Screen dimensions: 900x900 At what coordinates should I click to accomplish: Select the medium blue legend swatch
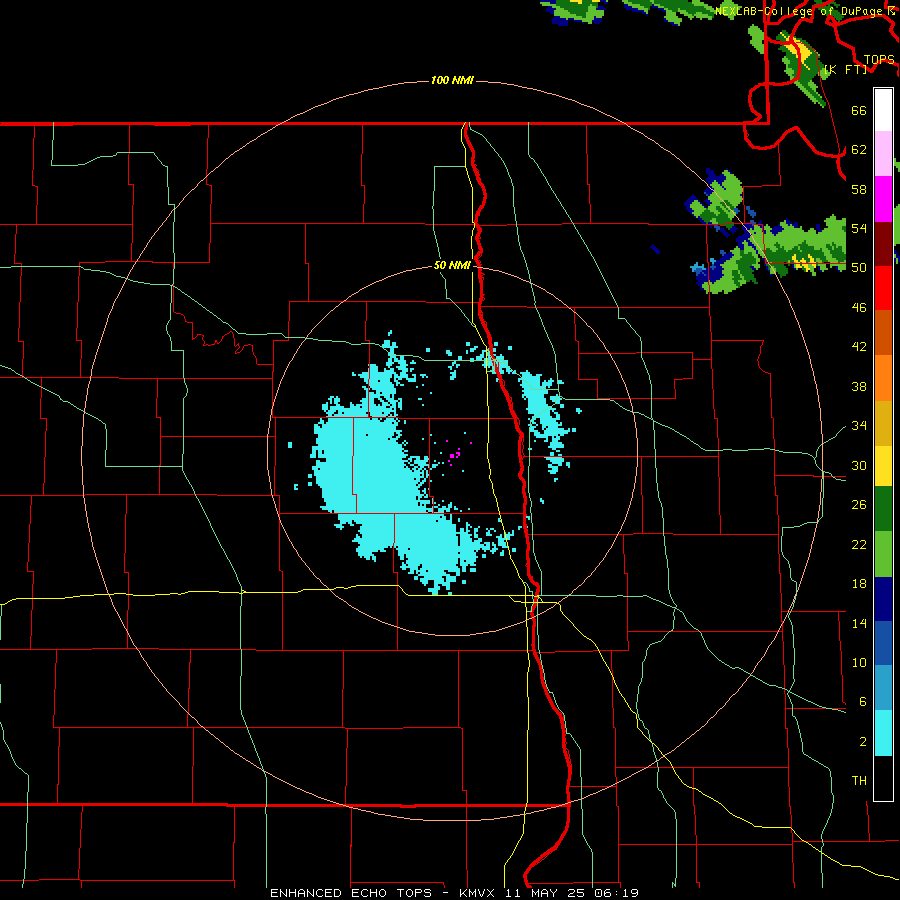(883, 643)
